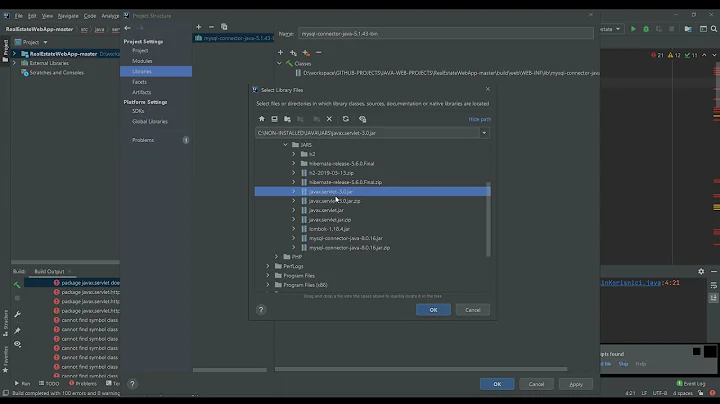Open build output settings gear
The width and height of the screenshot is (720, 404).
701,272
